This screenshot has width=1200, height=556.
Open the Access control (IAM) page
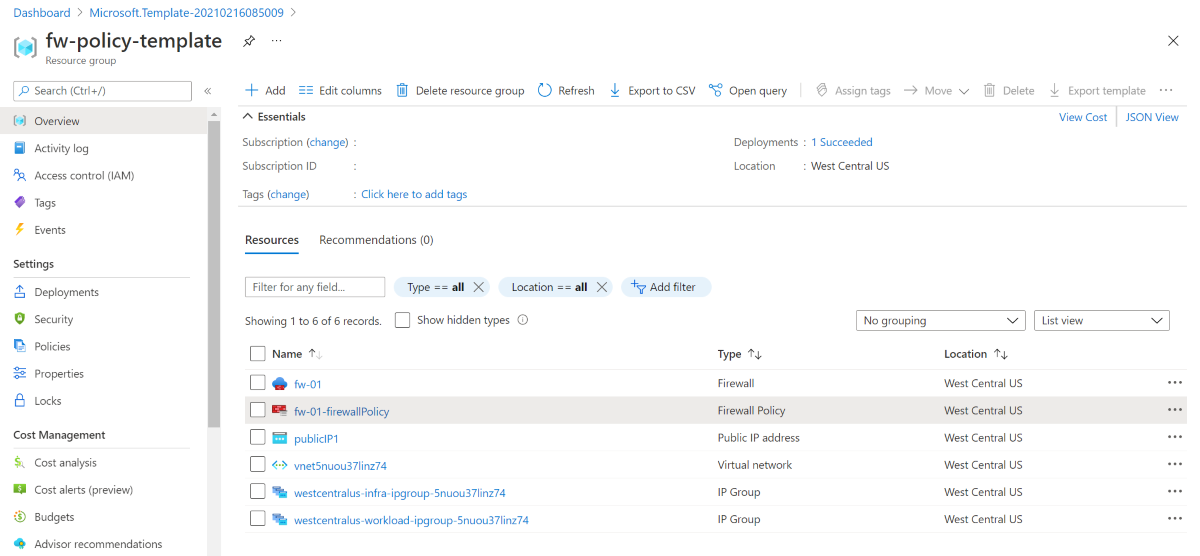click(x=84, y=175)
